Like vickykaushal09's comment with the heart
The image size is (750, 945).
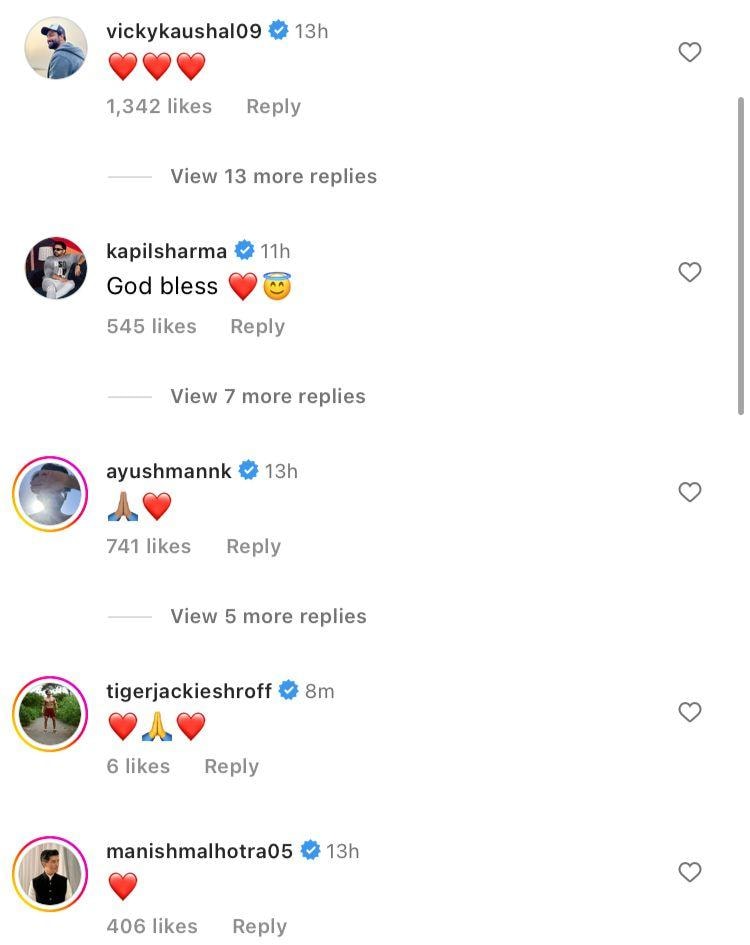coord(690,52)
